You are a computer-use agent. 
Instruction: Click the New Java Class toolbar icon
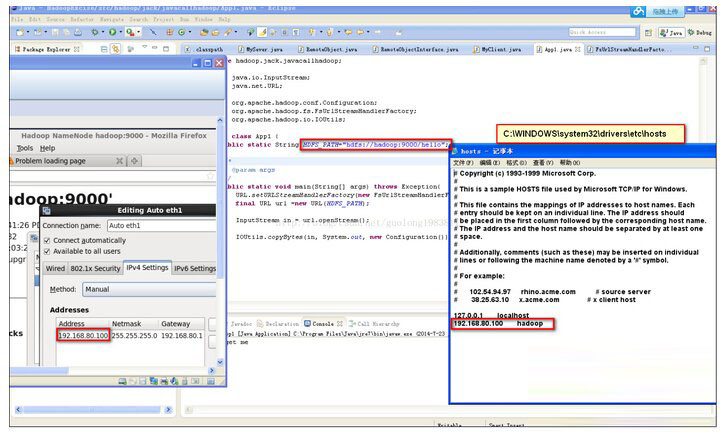pos(181,32)
